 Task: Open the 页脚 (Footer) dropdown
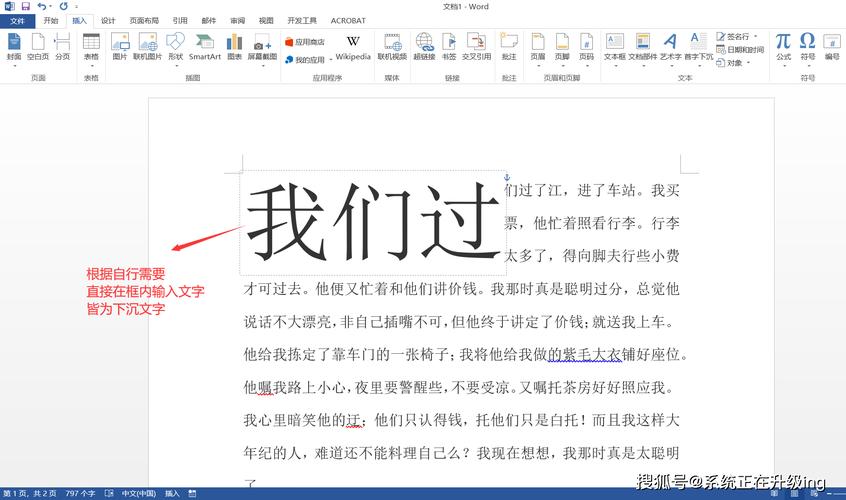point(562,49)
